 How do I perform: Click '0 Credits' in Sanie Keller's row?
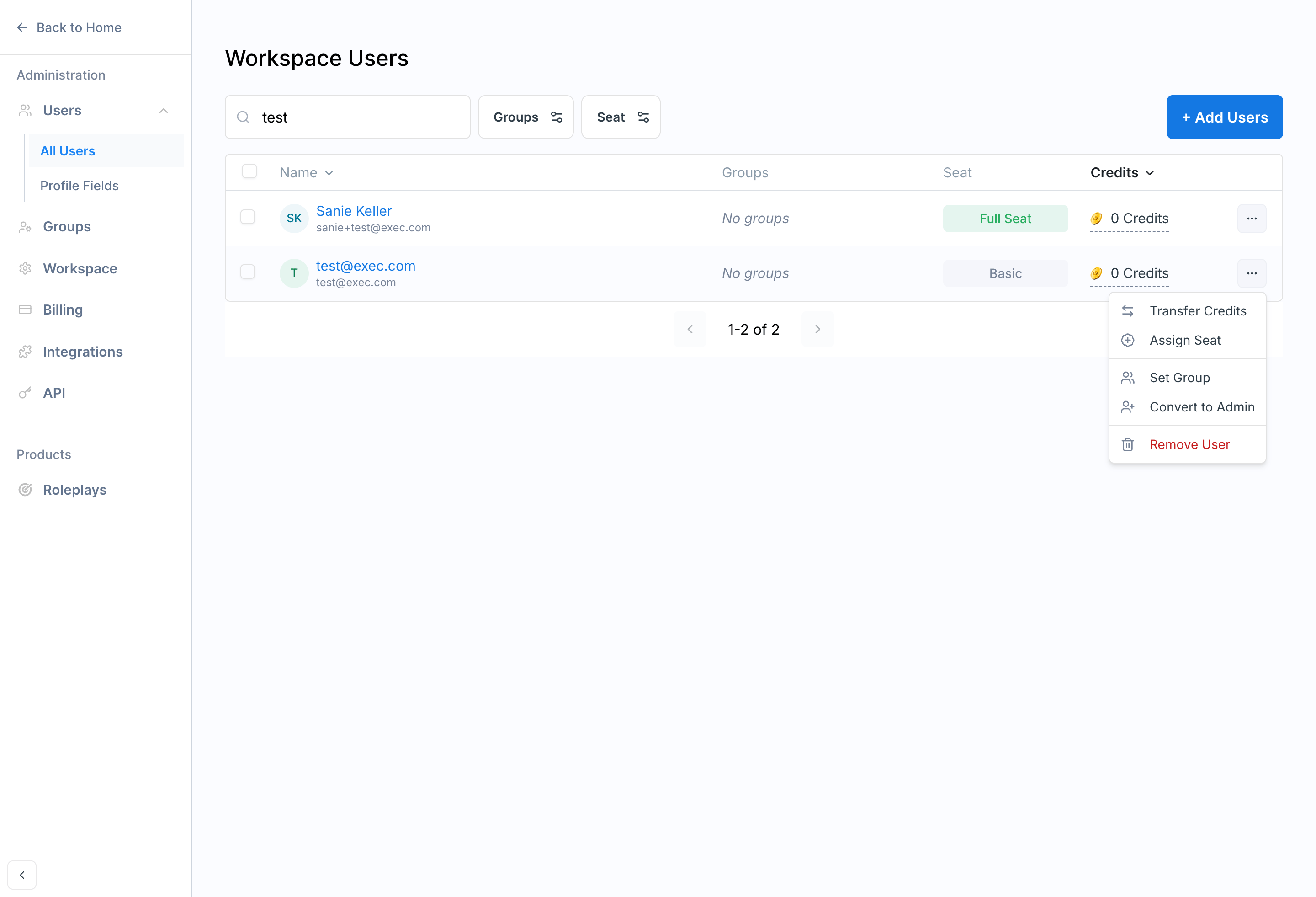coord(1139,219)
